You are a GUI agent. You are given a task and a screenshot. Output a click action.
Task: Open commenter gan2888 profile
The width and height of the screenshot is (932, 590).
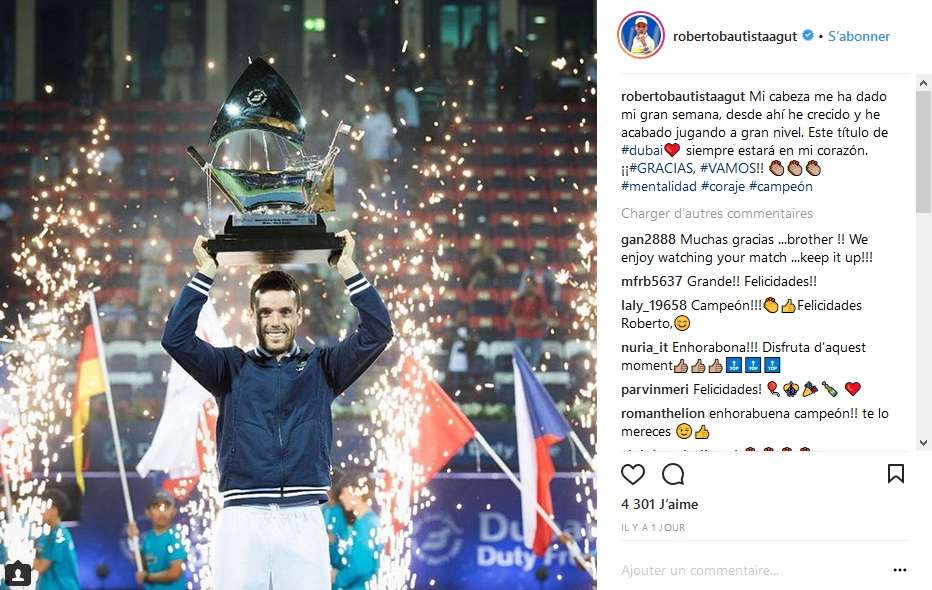648,239
